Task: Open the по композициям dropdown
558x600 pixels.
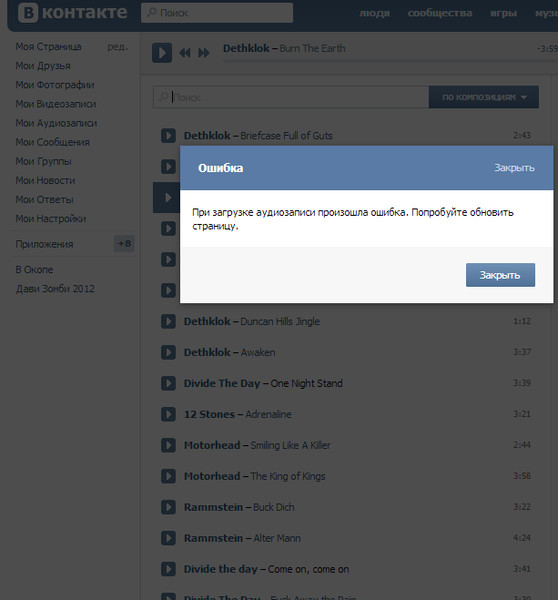Action: pyautogui.click(x=484, y=97)
